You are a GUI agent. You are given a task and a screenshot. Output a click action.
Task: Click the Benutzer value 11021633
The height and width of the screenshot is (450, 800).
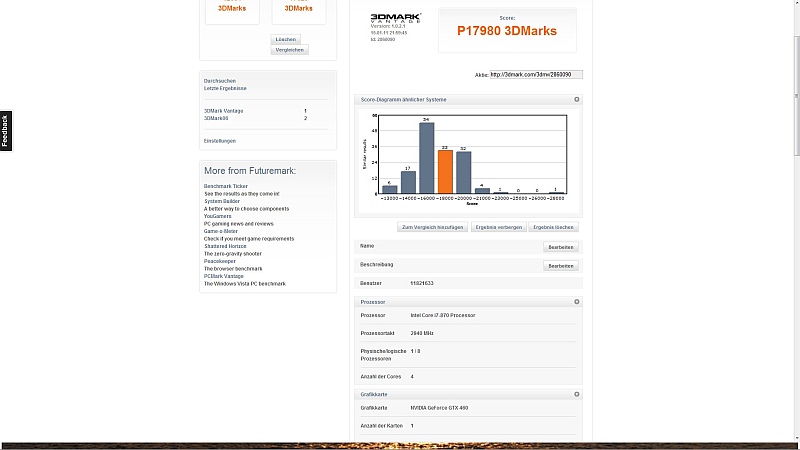point(421,283)
